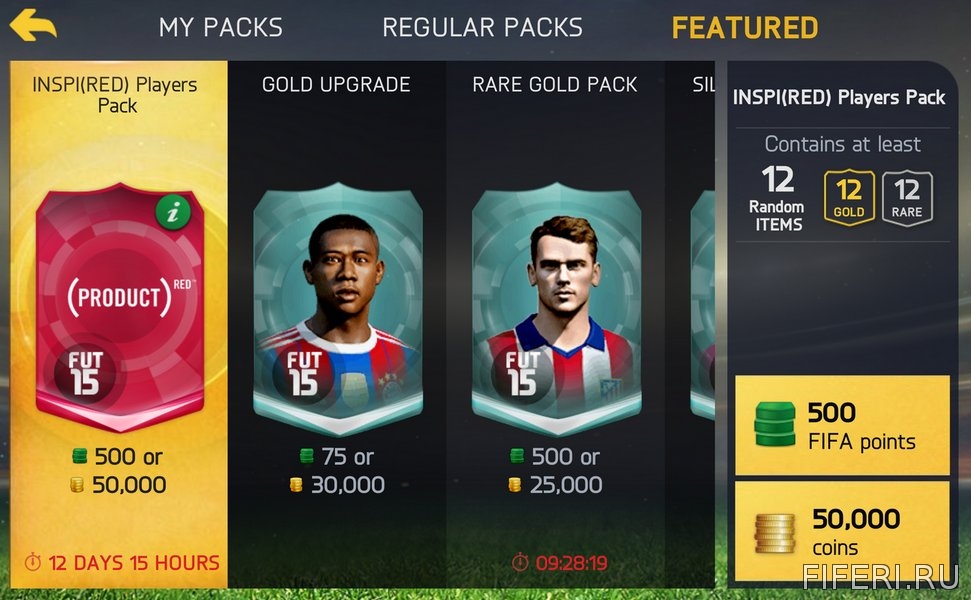Select the Rare Gold Pack card
Image resolution: width=971 pixels, height=600 pixels.
pos(556,308)
